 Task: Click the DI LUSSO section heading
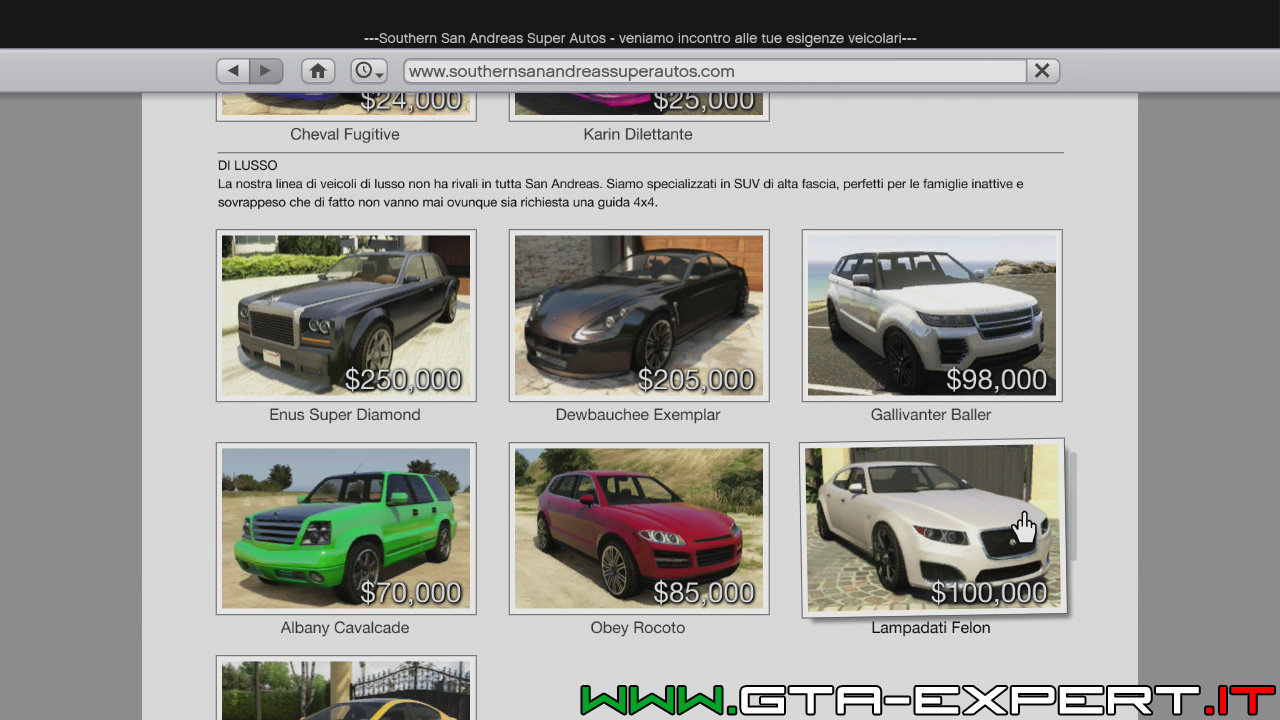tap(248, 165)
